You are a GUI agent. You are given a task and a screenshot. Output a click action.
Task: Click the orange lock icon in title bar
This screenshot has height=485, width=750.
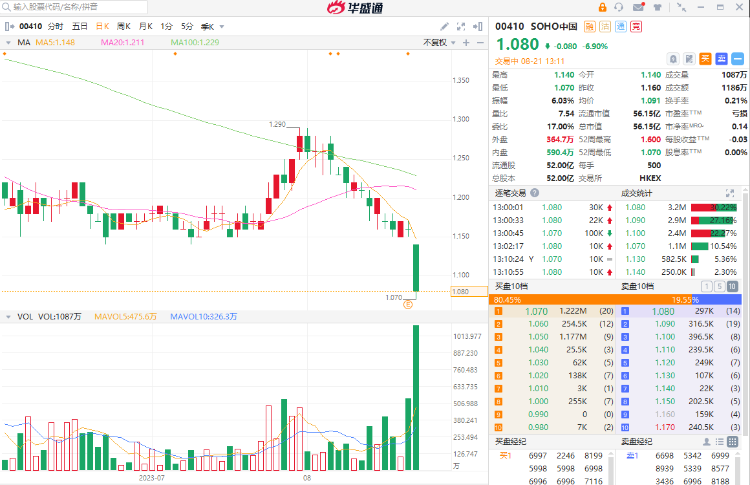tap(602, 7)
